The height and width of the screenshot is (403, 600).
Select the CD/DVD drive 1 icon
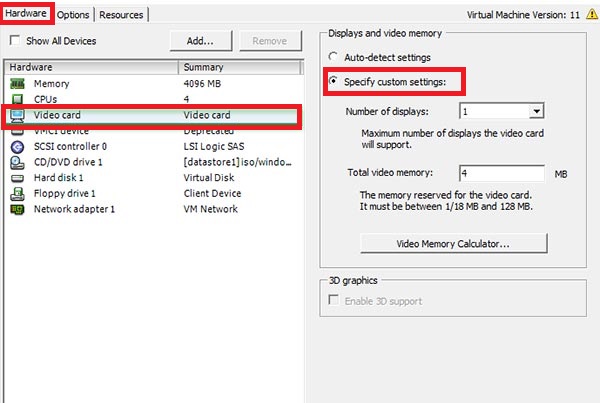[x=17, y=162]
